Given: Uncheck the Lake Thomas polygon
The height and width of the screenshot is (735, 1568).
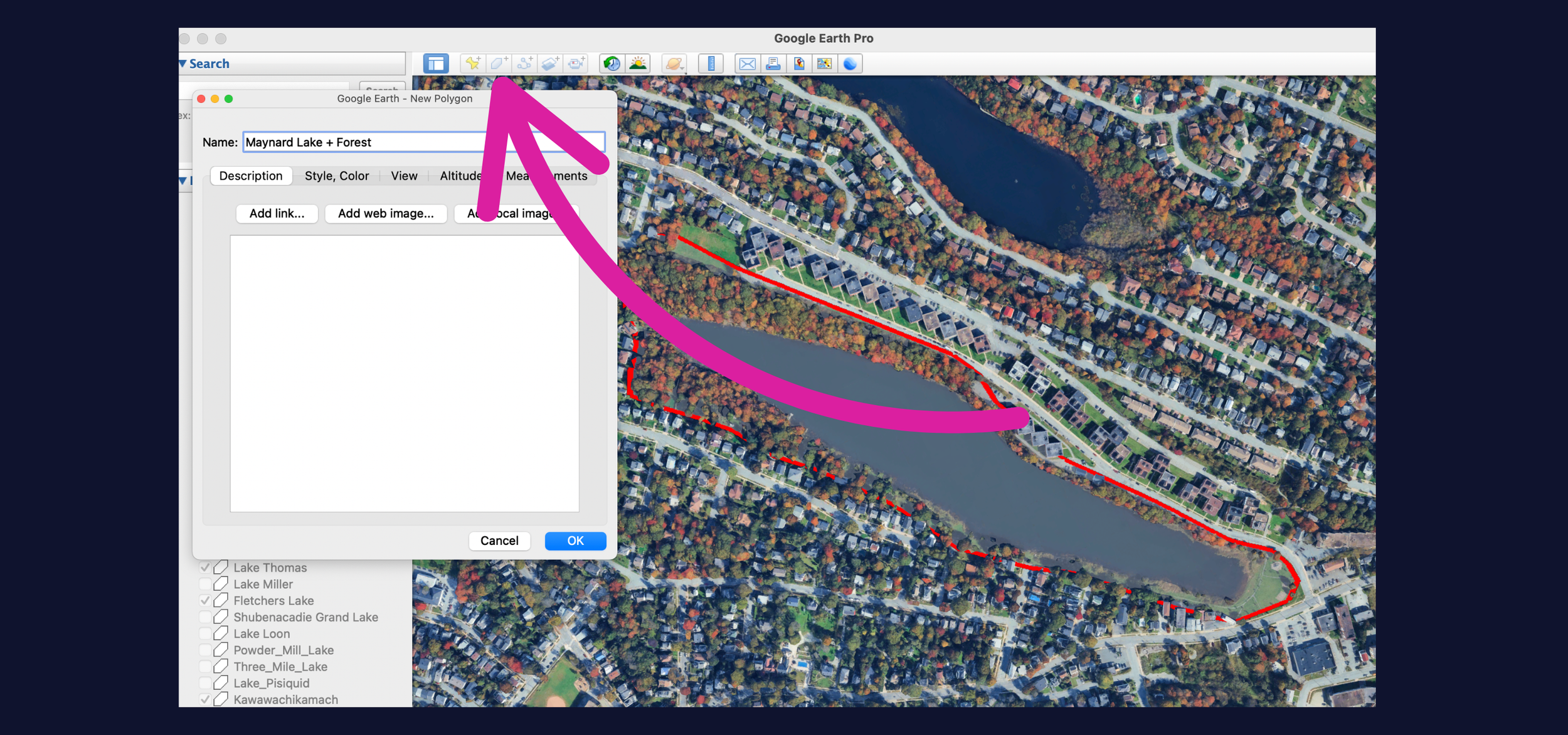Looking at the screenshot, I should tap(206, 568).
